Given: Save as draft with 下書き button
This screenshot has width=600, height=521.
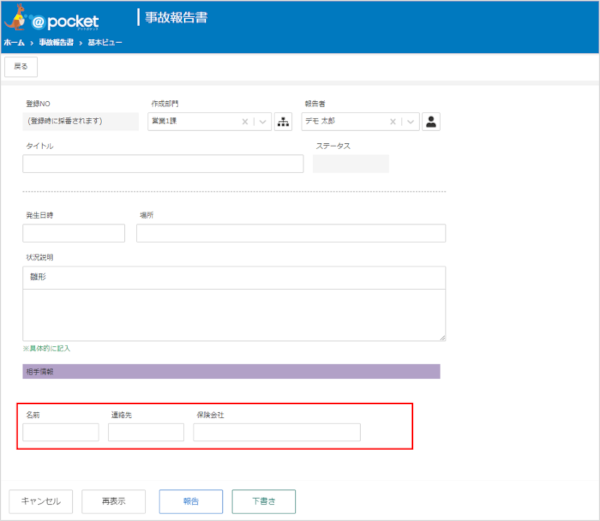Looking at the screenshot, I should (x=264, y=501).
